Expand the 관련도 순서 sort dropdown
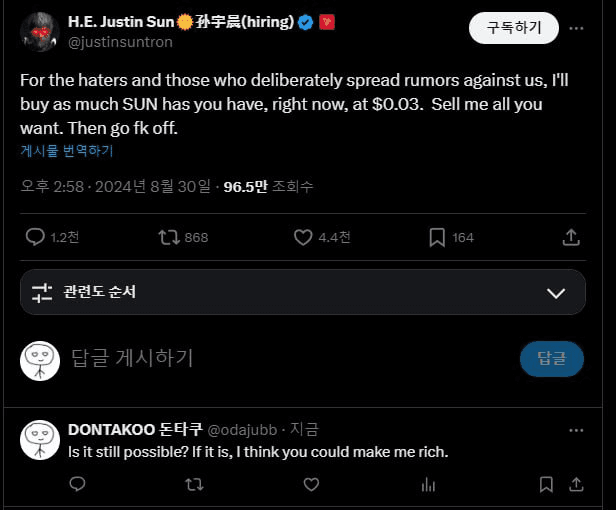 pos(556,292)
